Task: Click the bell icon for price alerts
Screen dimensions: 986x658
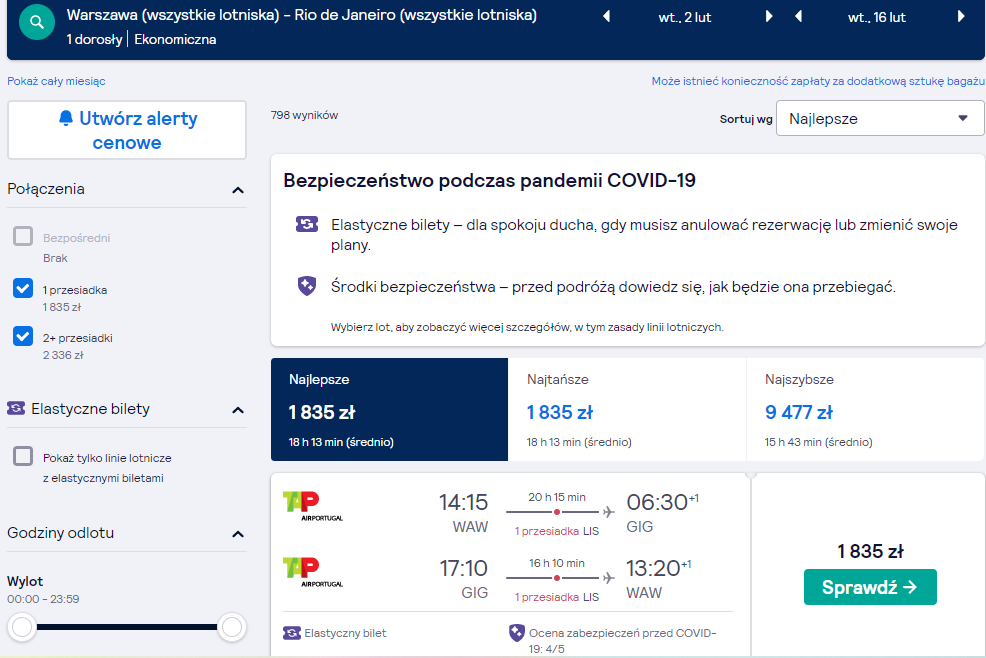Action: (66, 118)
